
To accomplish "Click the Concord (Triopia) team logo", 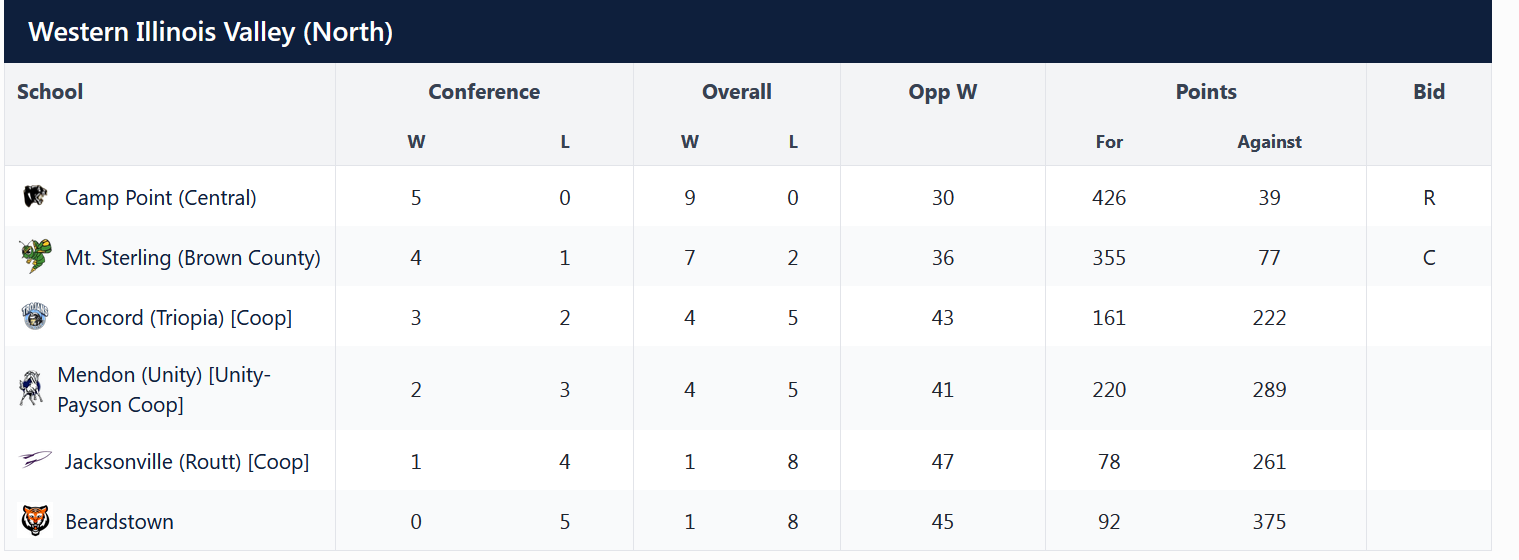I will 35,317.
